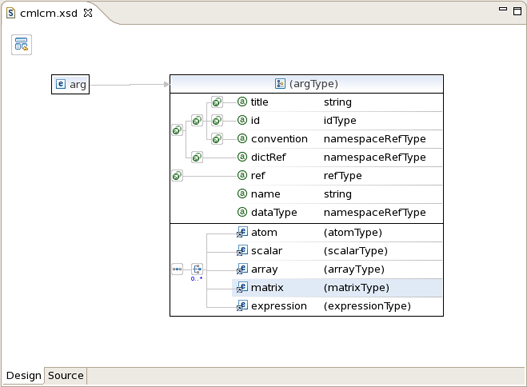Click the element reference icon beside scalar
527x387 pixels.
pyautogui.click(x=242, y=250)
